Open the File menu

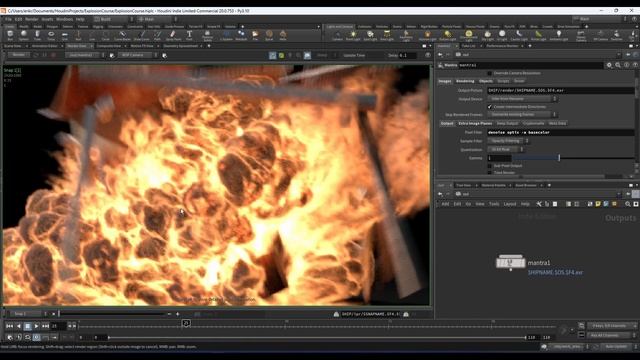8,19
